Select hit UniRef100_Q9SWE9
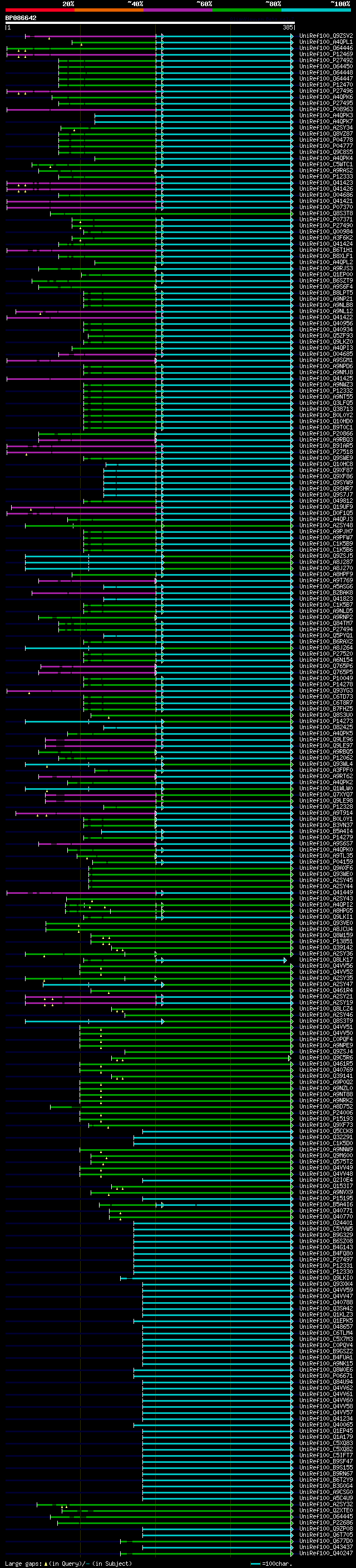356x1568 pixels. (x=326, y=458)
